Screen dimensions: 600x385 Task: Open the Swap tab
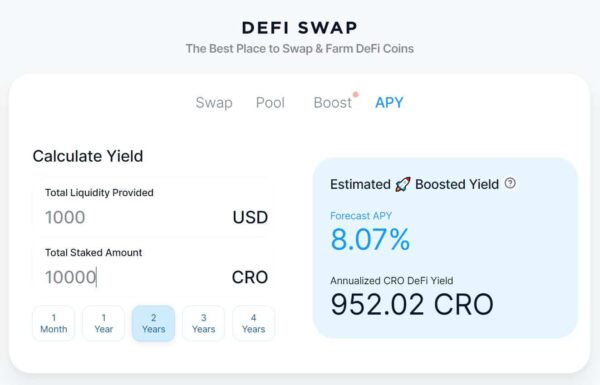point(214,103)
